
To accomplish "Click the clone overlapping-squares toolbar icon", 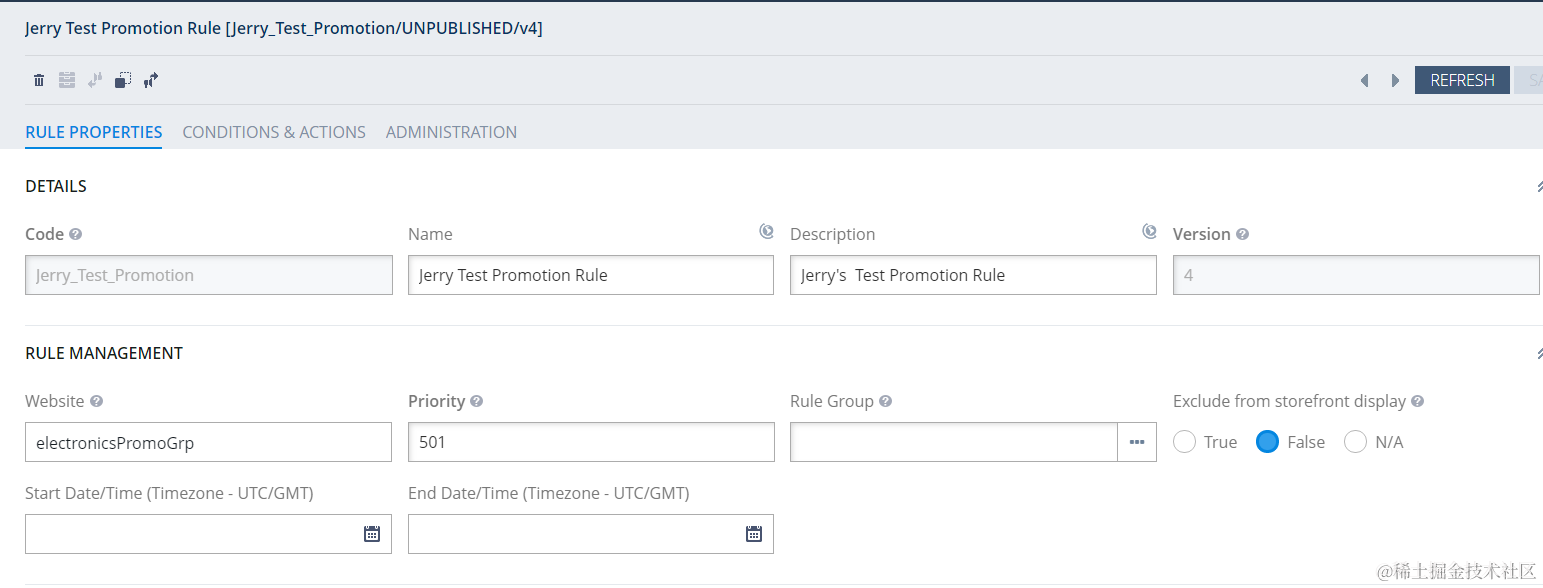I will (123, 80).
